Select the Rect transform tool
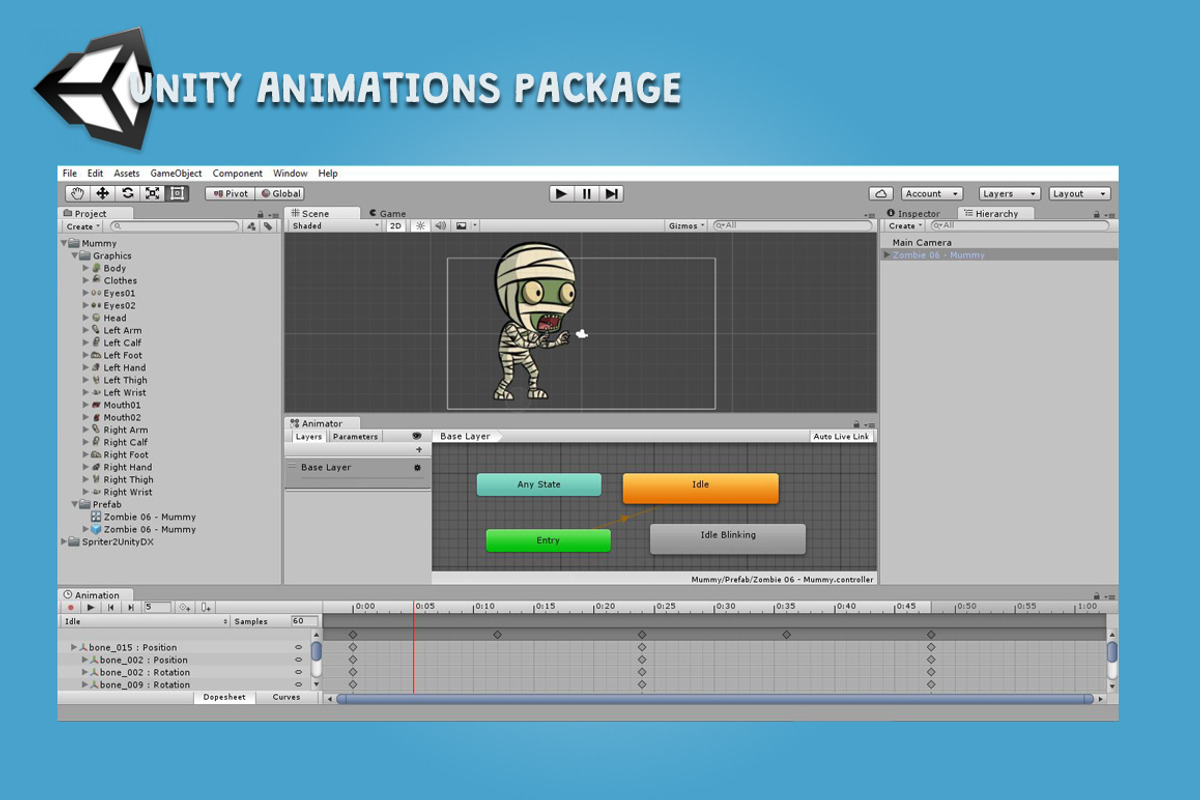Viewport: 1200px width, 800px height. 176,193
